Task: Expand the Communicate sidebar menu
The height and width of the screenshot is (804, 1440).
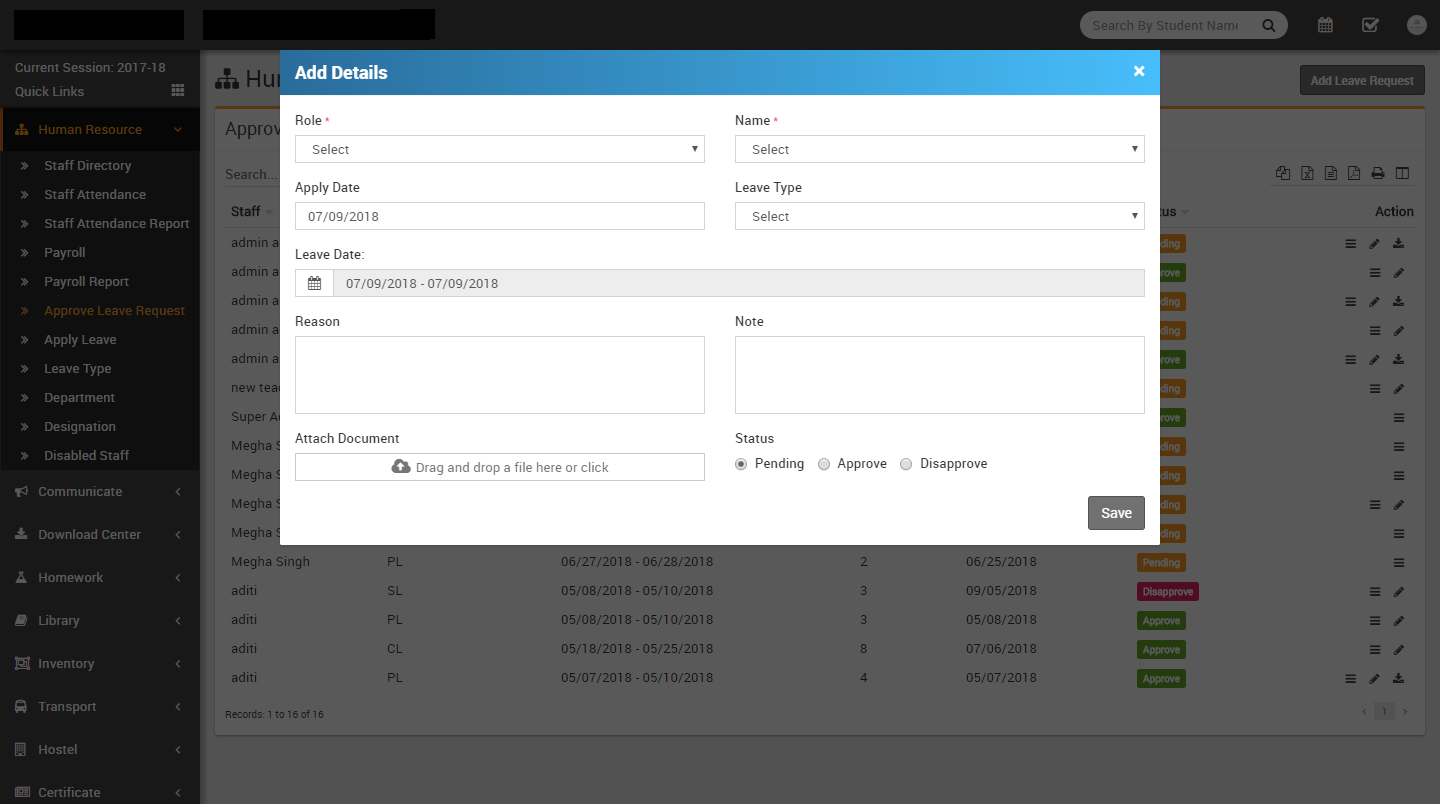Action: [x=80, y=491]
